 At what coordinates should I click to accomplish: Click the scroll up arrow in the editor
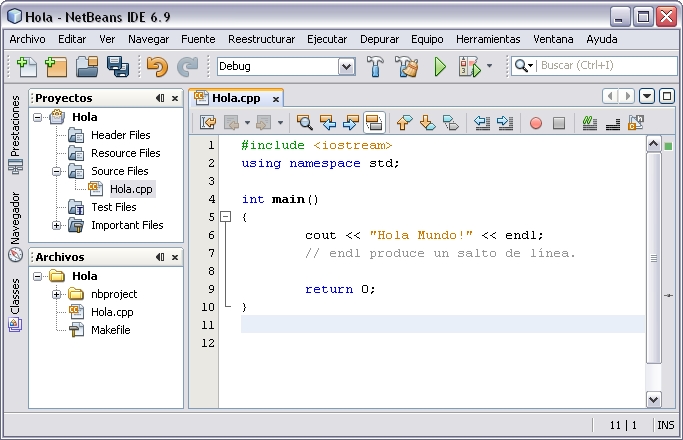653,143
